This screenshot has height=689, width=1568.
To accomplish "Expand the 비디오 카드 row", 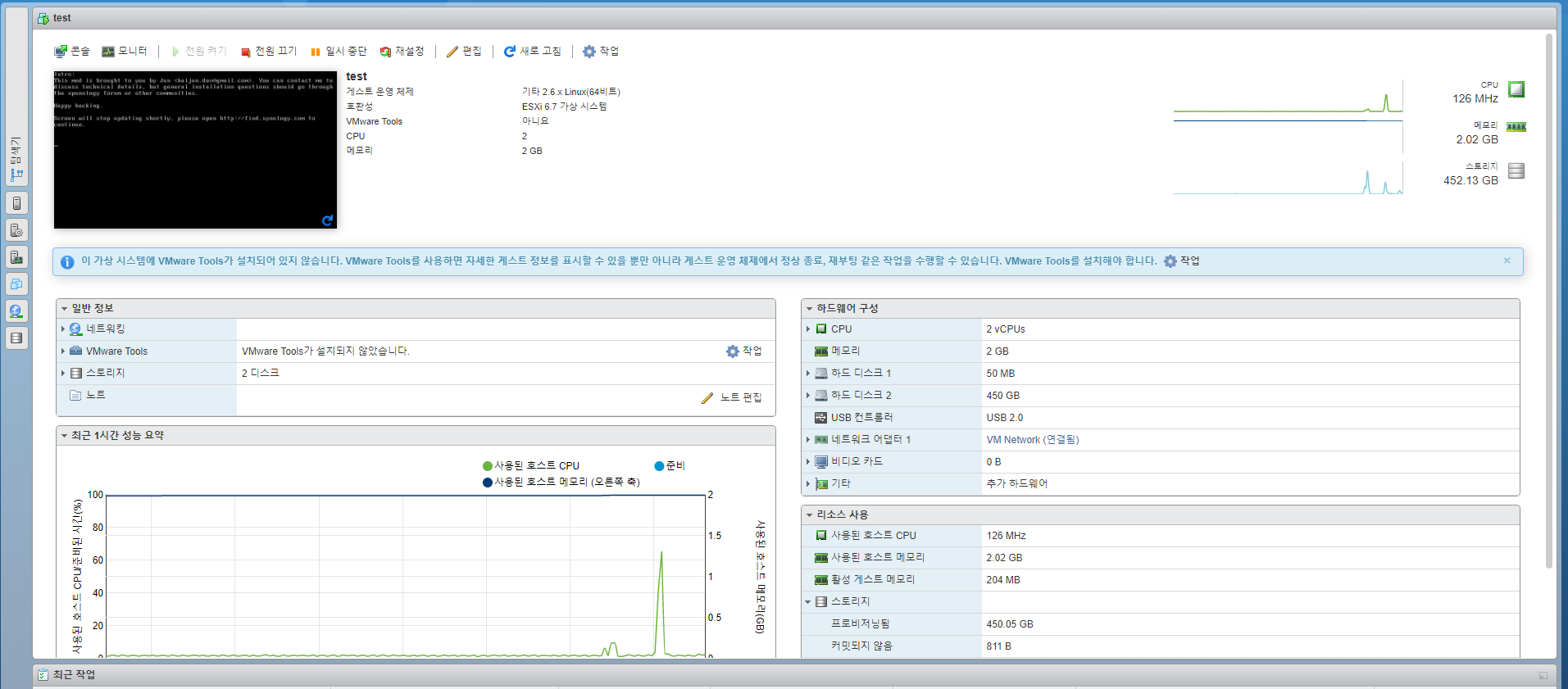I will (x=807, y=462).
